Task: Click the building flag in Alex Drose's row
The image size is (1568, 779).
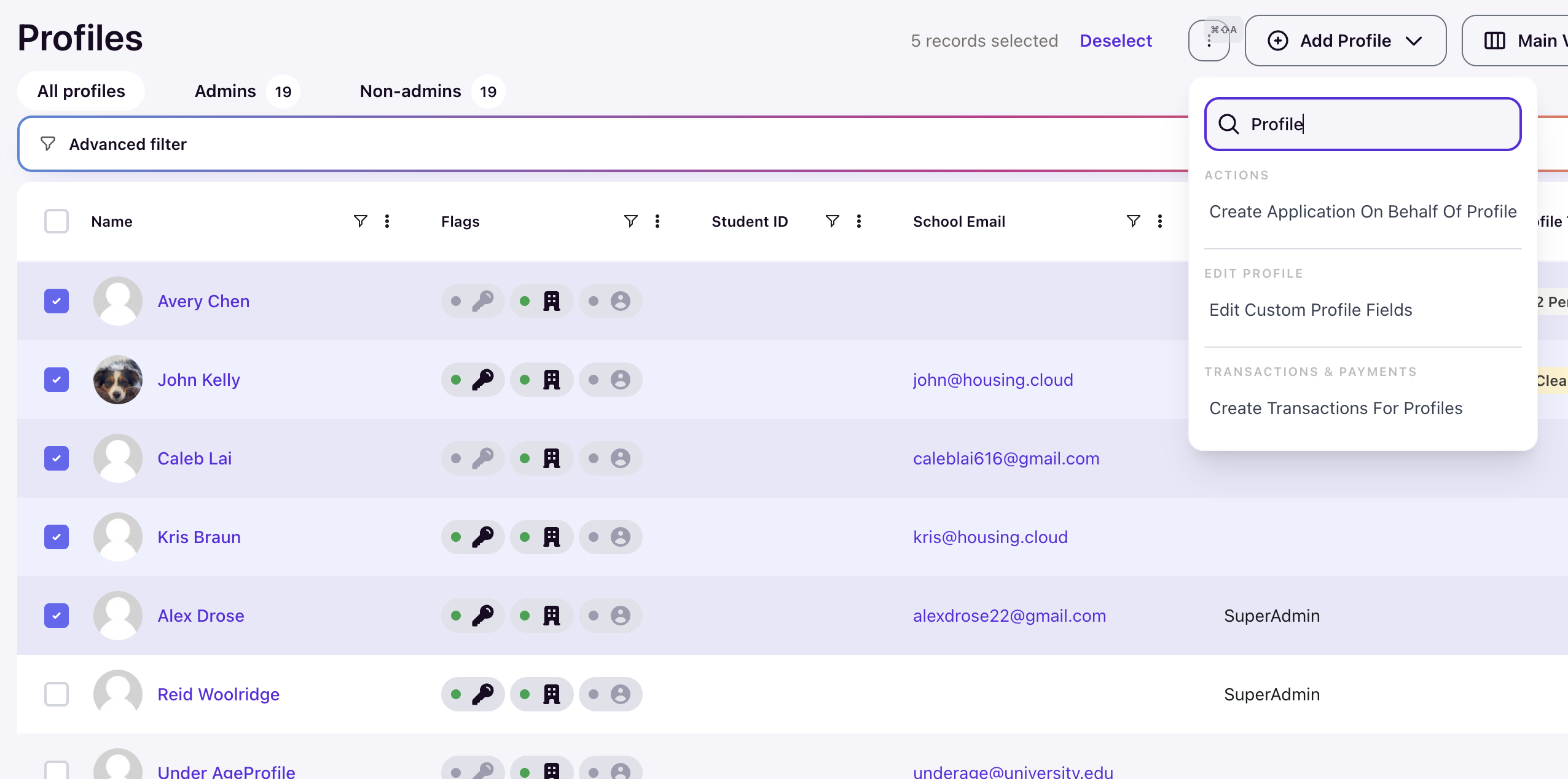Action: (542, 616)
